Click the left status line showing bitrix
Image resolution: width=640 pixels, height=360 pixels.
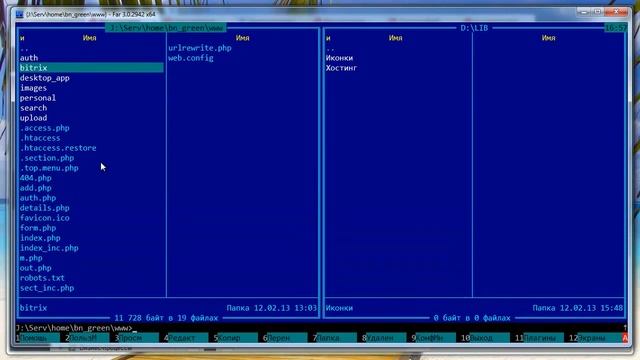33,308
